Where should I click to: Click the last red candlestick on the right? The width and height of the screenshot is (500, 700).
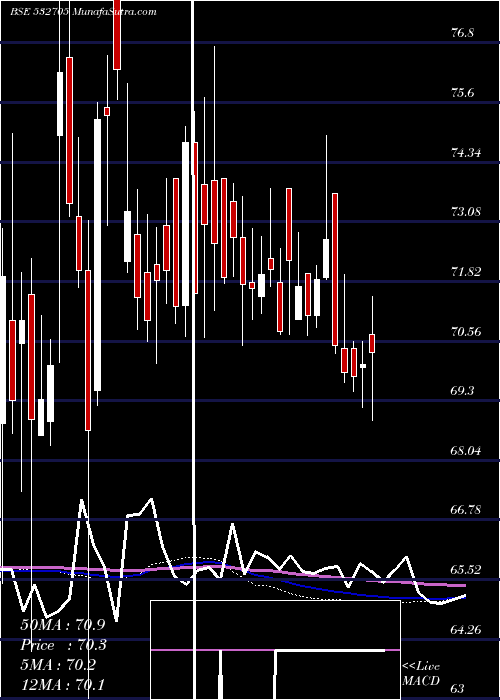pos(372,343)
